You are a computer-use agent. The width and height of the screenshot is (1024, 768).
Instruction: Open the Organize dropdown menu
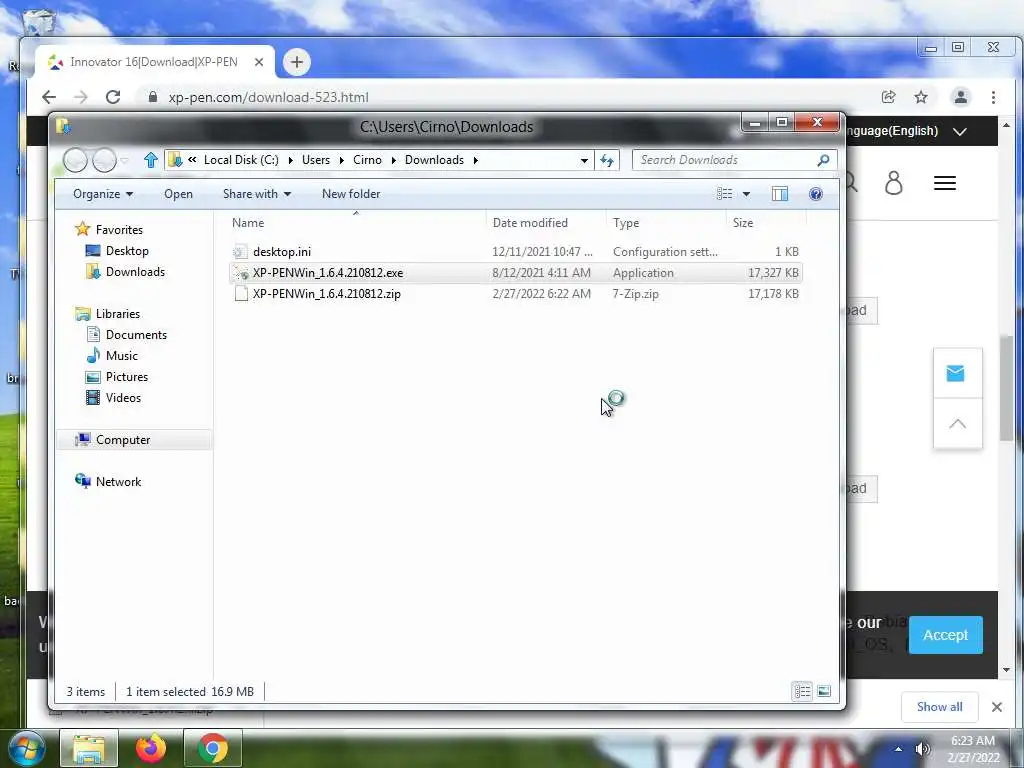point(103,194)
